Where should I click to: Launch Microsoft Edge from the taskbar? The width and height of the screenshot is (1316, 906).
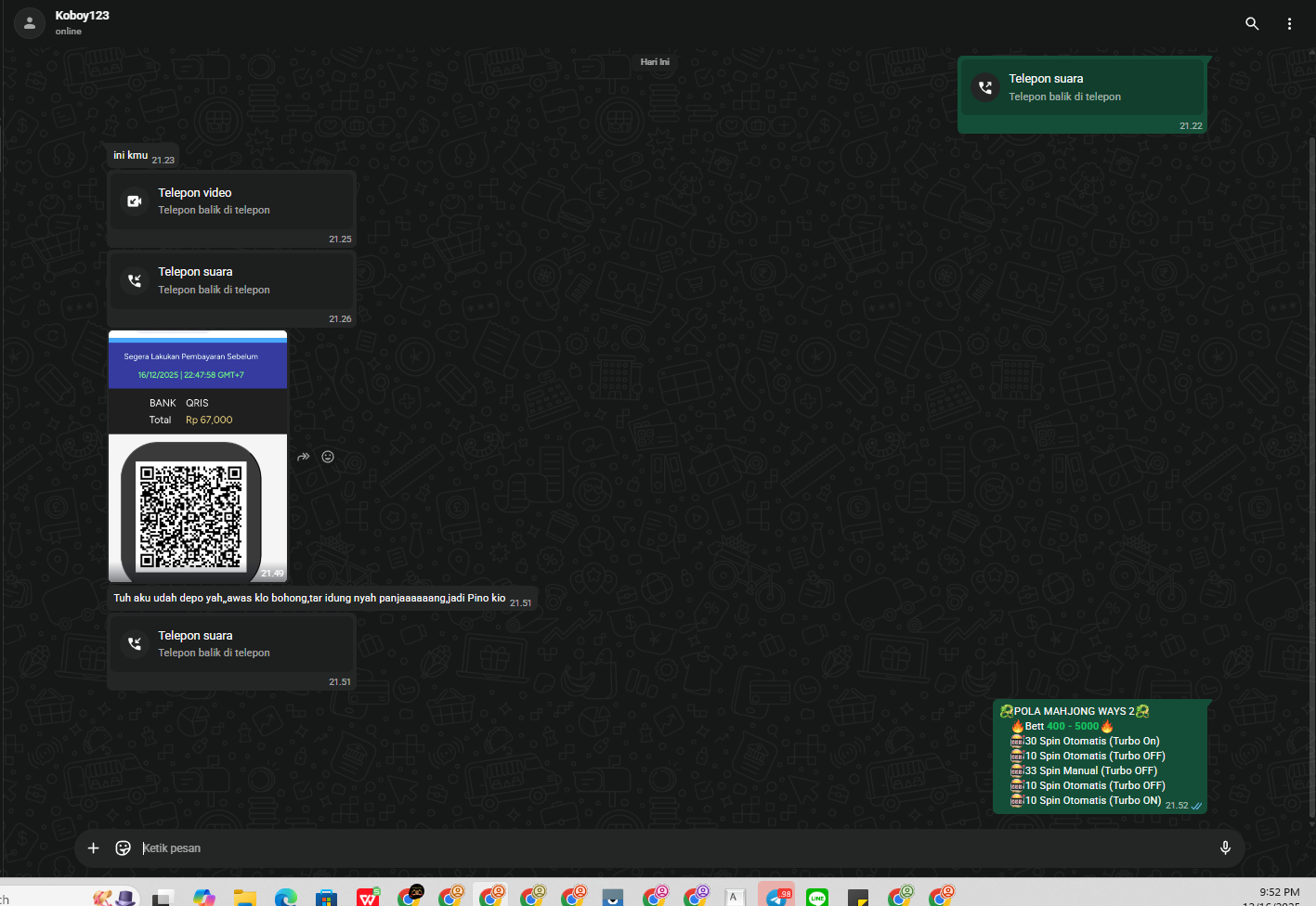[285, 897]
